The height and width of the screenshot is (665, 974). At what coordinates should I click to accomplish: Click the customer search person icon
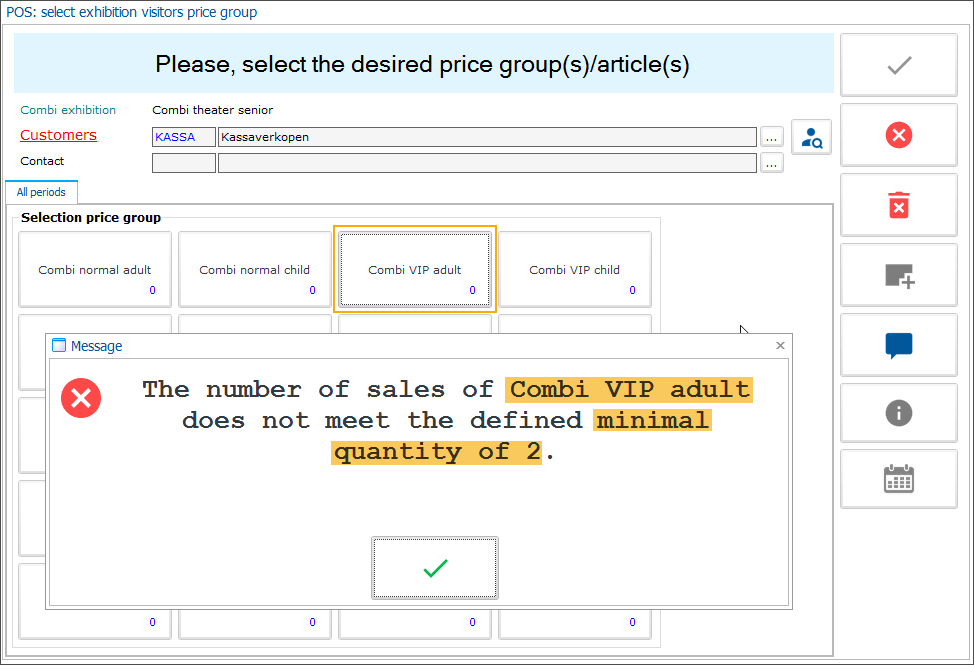[810, 137]
